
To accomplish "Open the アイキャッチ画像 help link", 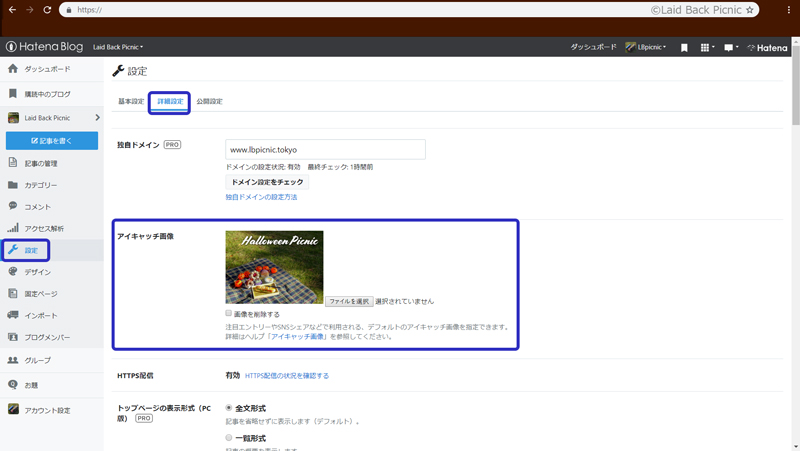I will tap(297, 337).
